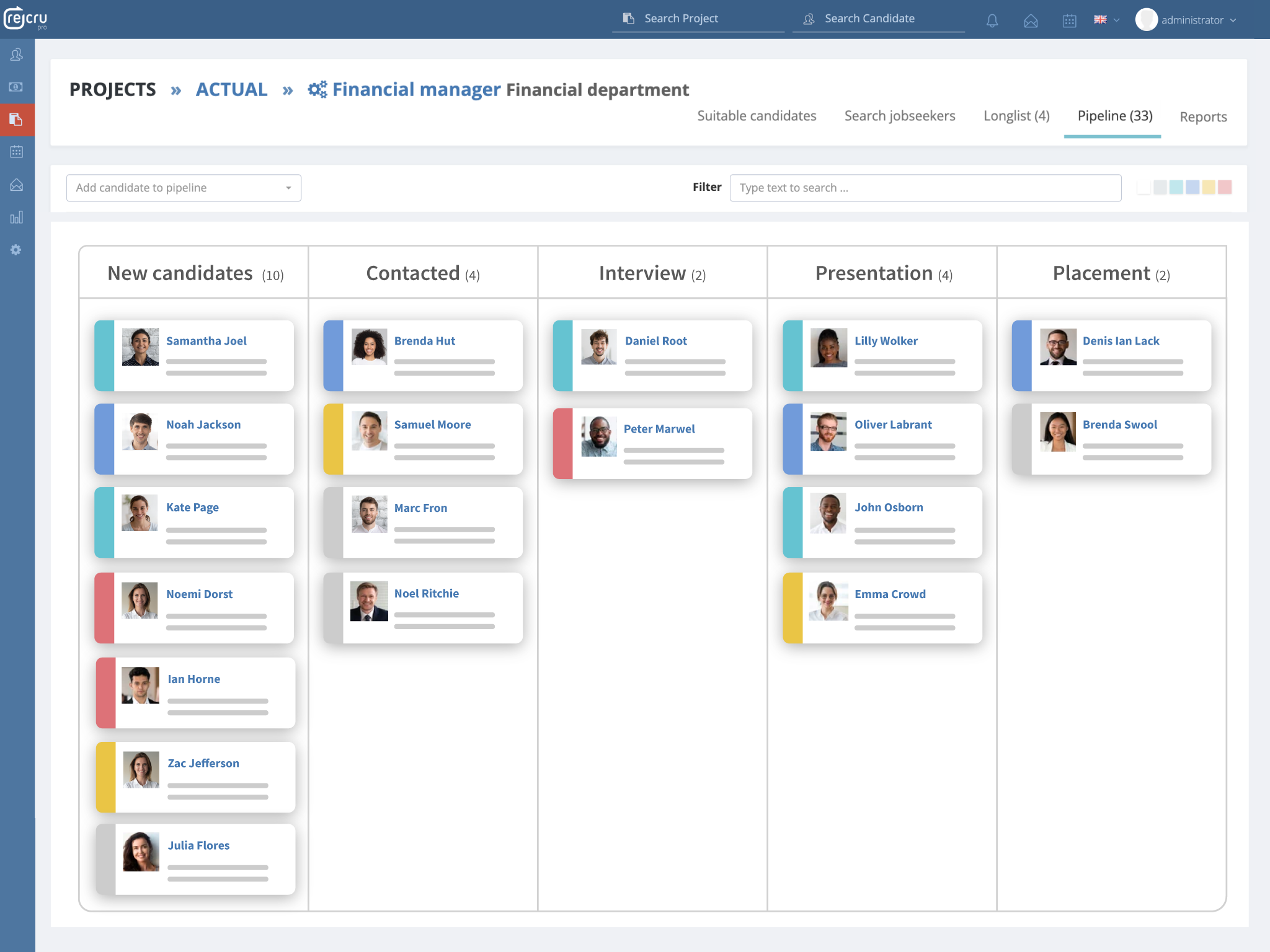Open Peter Marwel's candidate card
This screenshot has width=1270, height=952.
click(x=659, y=429)
